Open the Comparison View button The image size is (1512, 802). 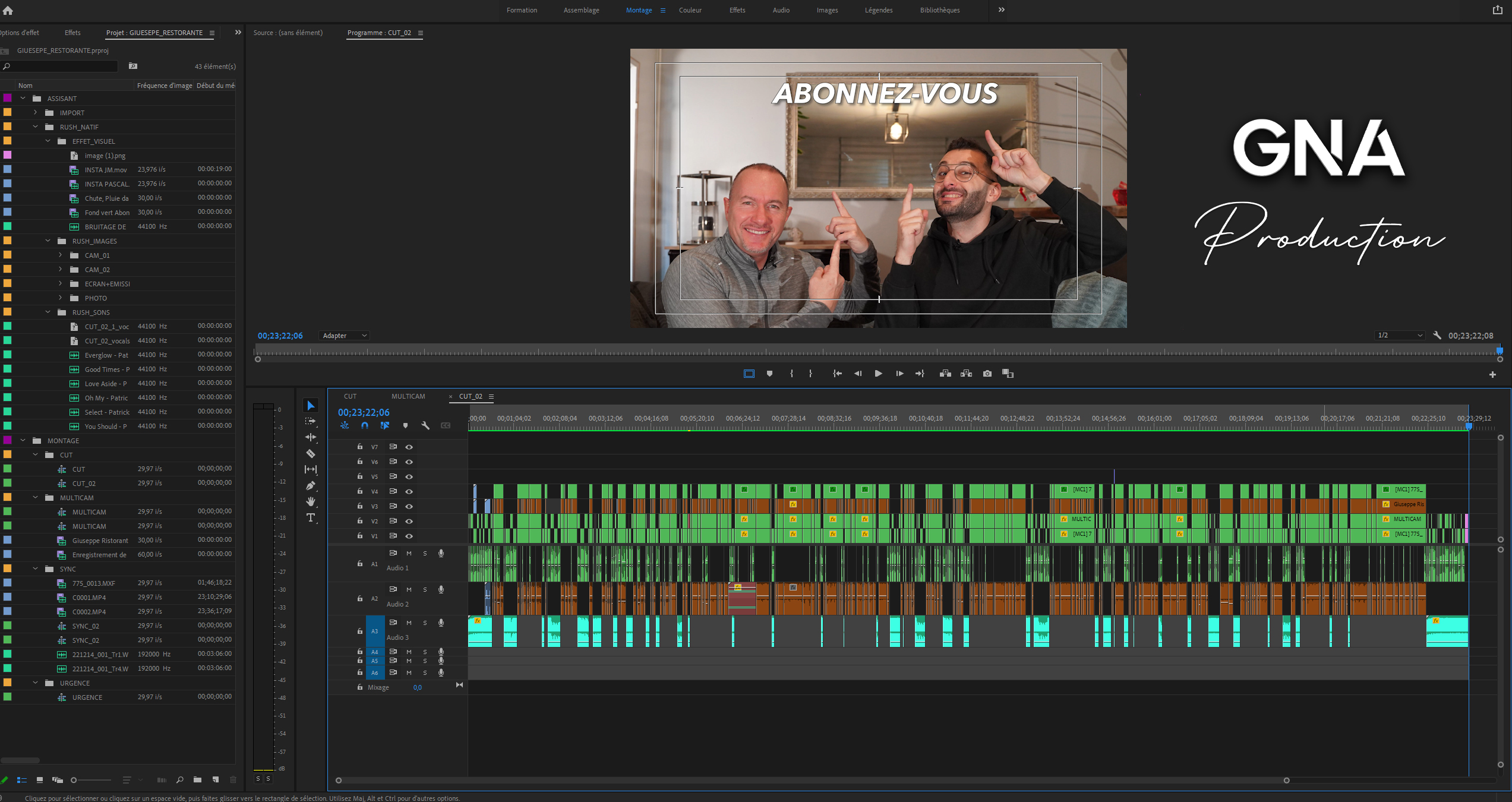[x=1008, y=374]
